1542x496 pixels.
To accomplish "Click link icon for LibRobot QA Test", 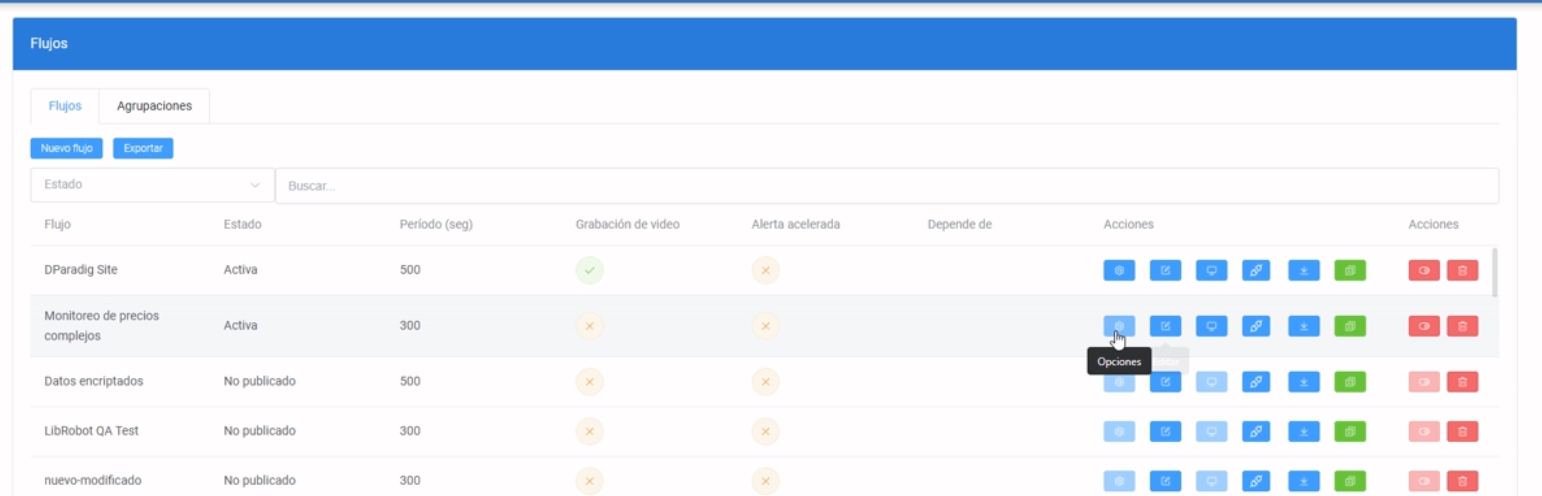I will coord(1257,431).
